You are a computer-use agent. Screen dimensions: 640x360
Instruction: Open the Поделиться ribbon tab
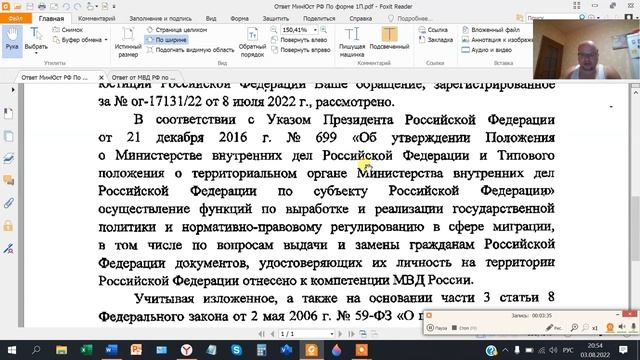click(319, 18)
